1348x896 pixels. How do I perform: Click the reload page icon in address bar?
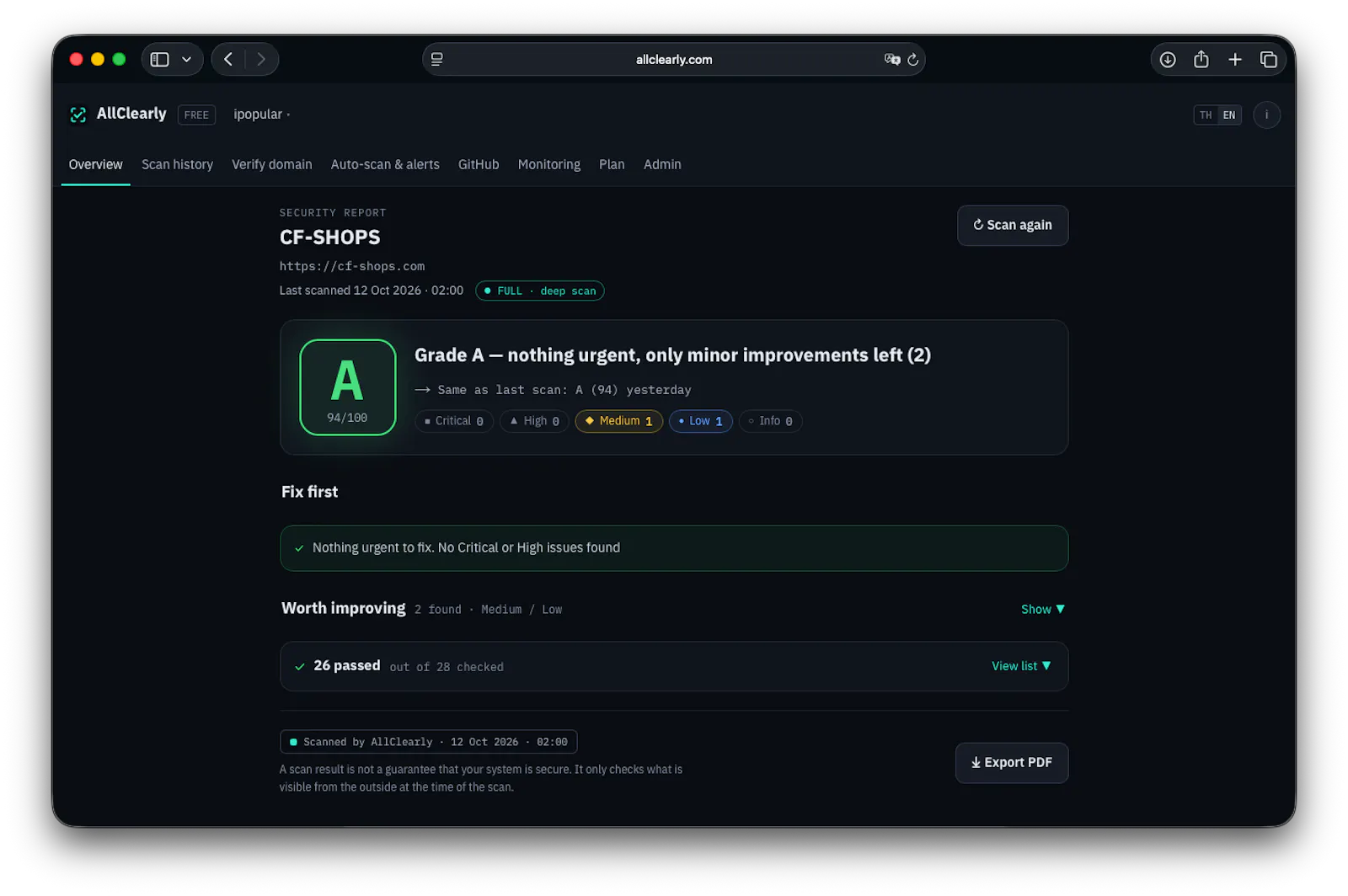(x=912, y=60)
